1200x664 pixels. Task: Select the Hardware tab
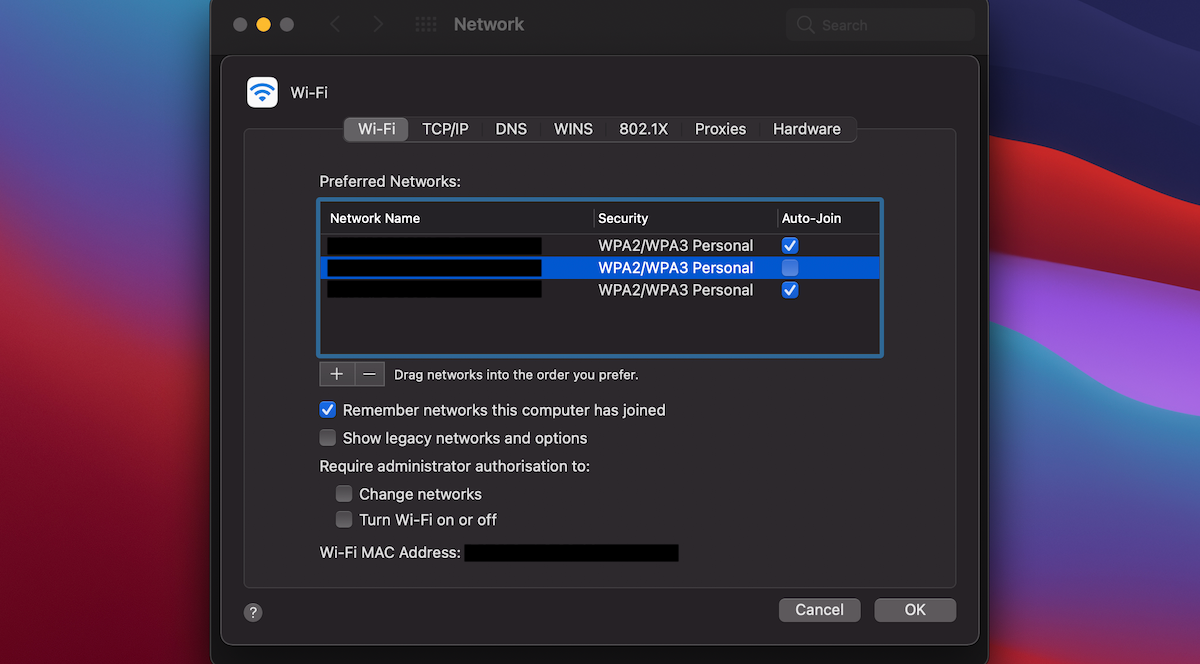click(x=806, y=129)
